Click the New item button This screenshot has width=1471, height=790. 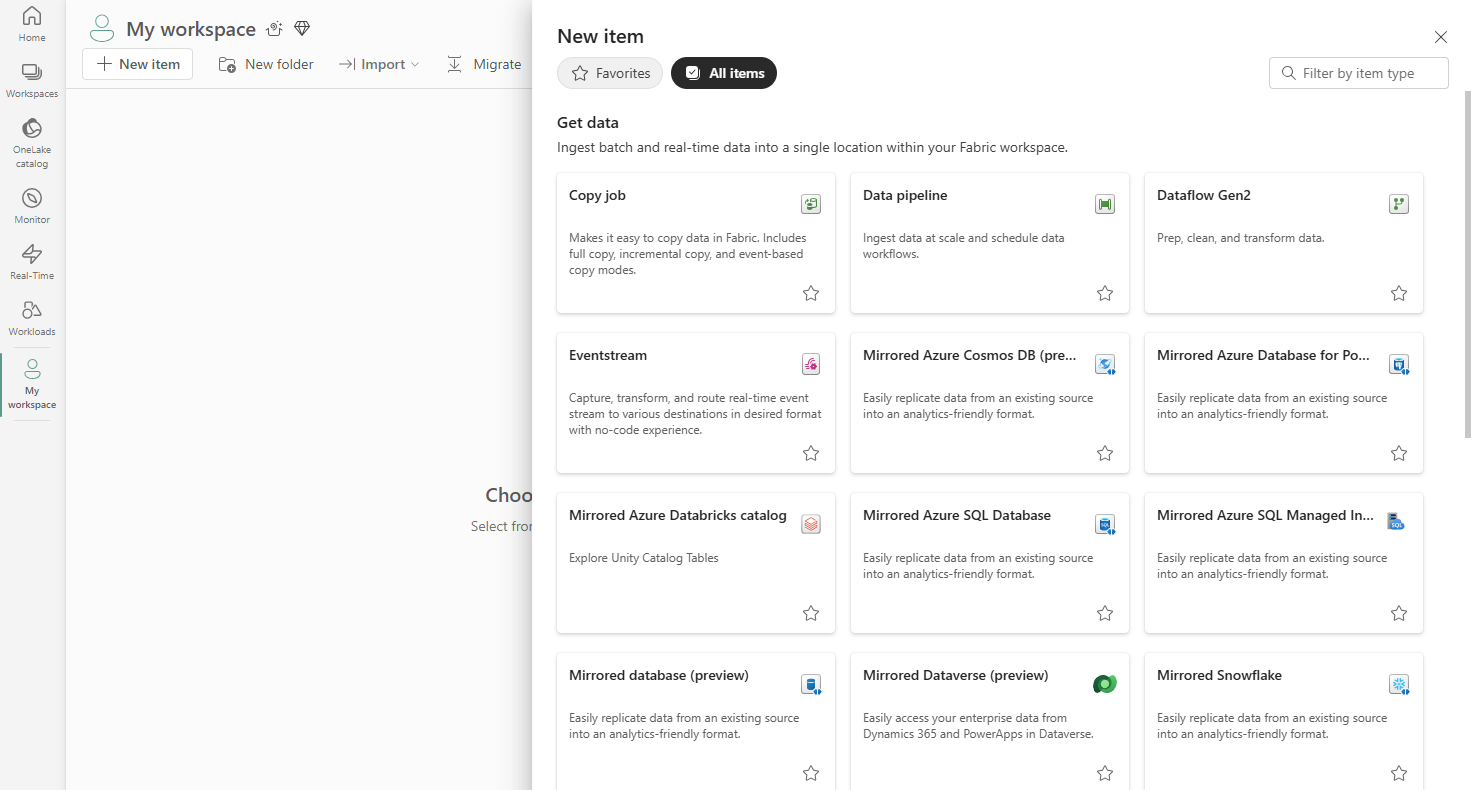pos(138,64)
